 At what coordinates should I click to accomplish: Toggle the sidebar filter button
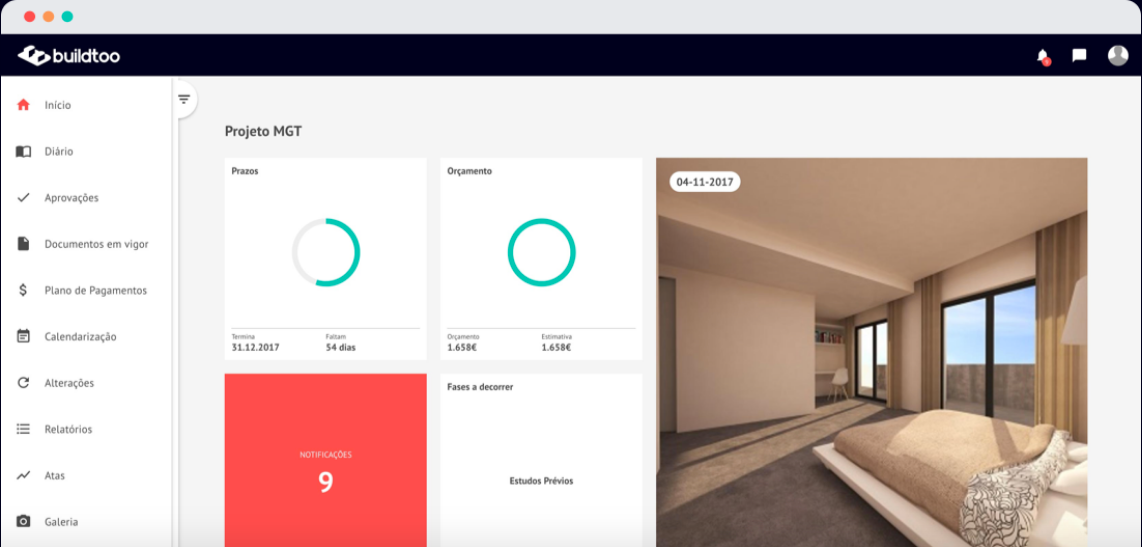click(x=184, y=99)
